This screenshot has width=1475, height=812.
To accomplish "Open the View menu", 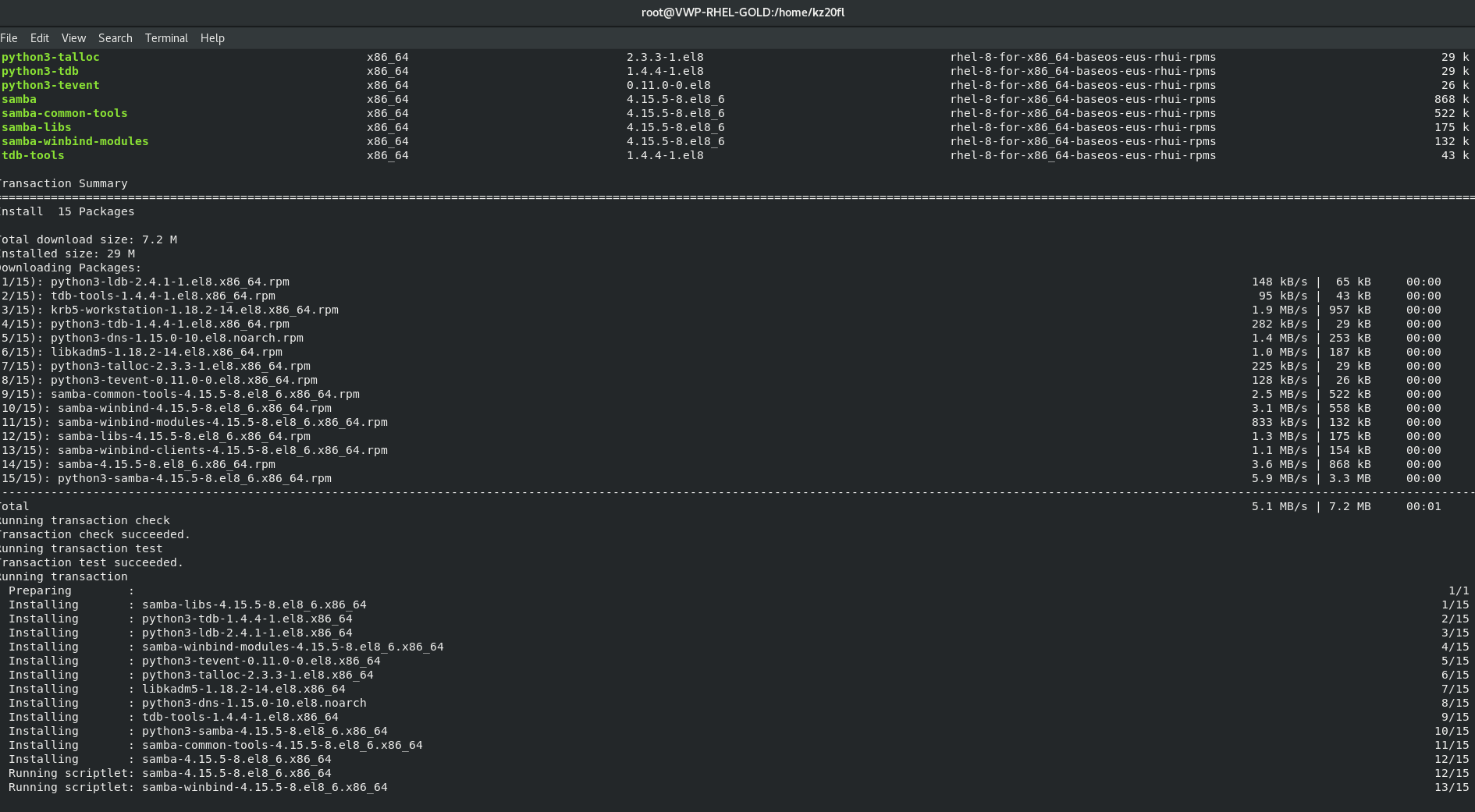I will tap(73, 38).
